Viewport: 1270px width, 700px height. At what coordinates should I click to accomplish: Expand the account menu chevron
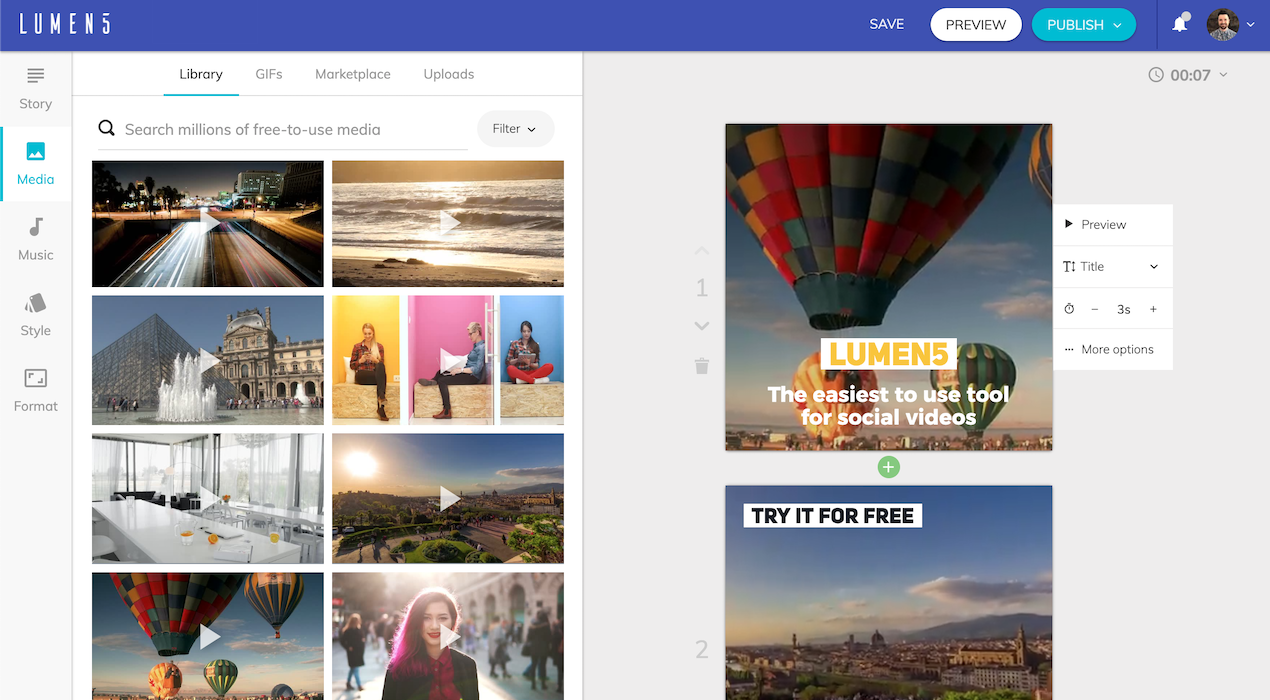pyautogui.click(x=1250, y=25)
